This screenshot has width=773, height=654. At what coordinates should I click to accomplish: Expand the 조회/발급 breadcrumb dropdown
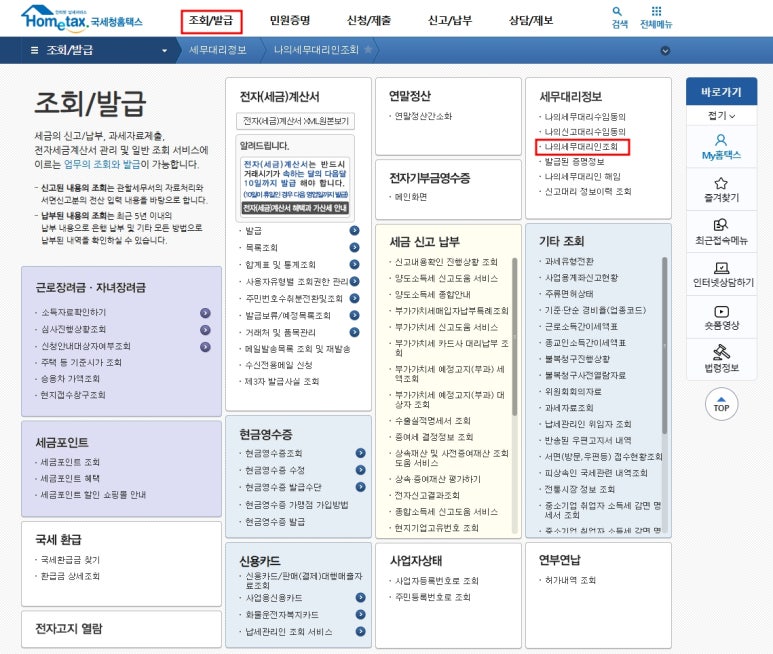pos(164,50)
